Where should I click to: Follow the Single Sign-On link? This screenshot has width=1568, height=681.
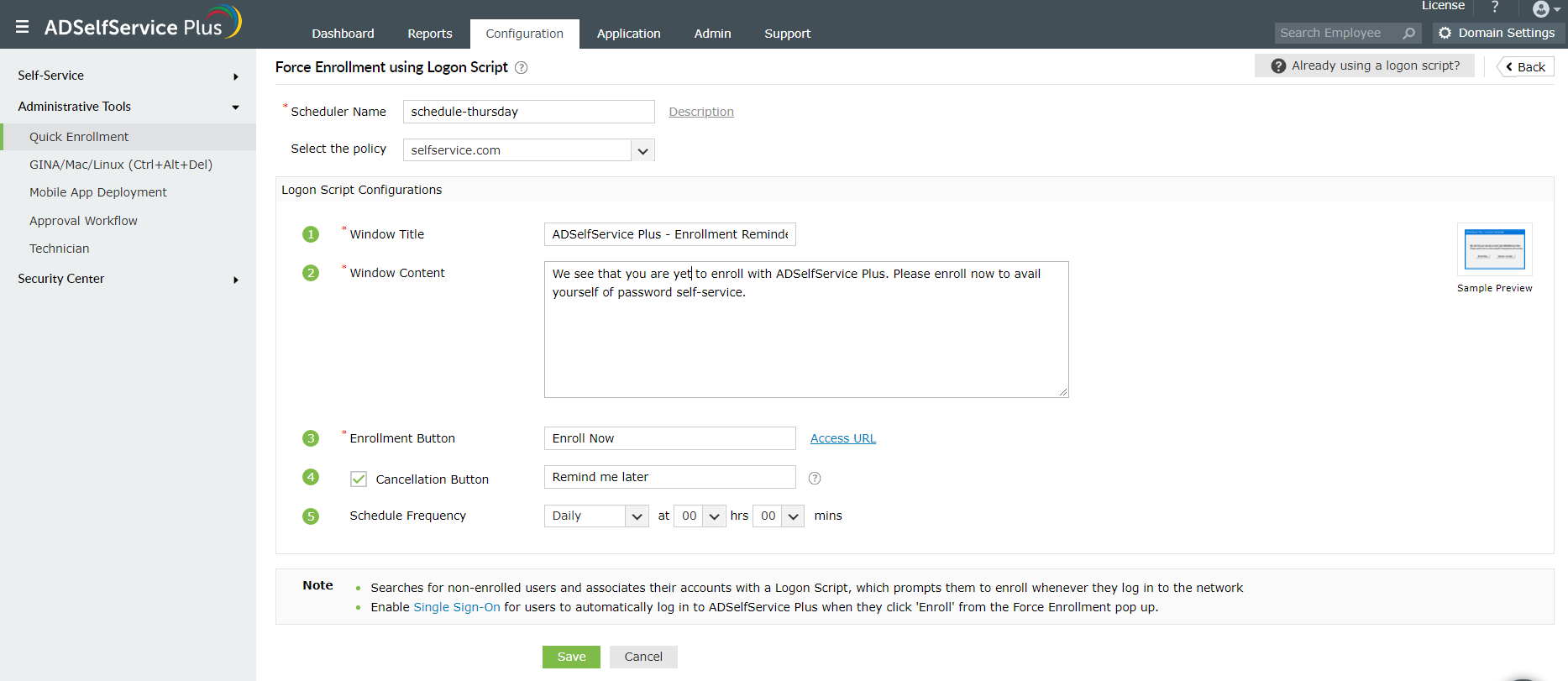(457, 608)
